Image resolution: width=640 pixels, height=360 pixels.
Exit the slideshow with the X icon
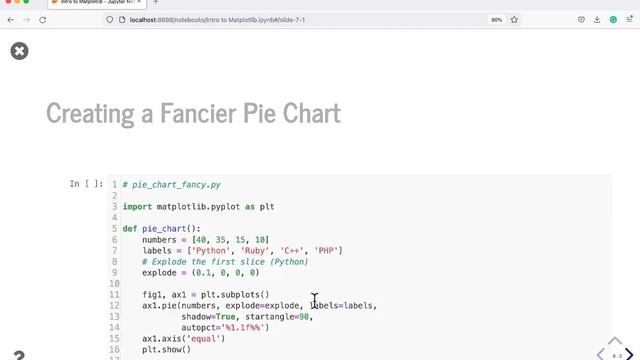(x=19, y=51)
